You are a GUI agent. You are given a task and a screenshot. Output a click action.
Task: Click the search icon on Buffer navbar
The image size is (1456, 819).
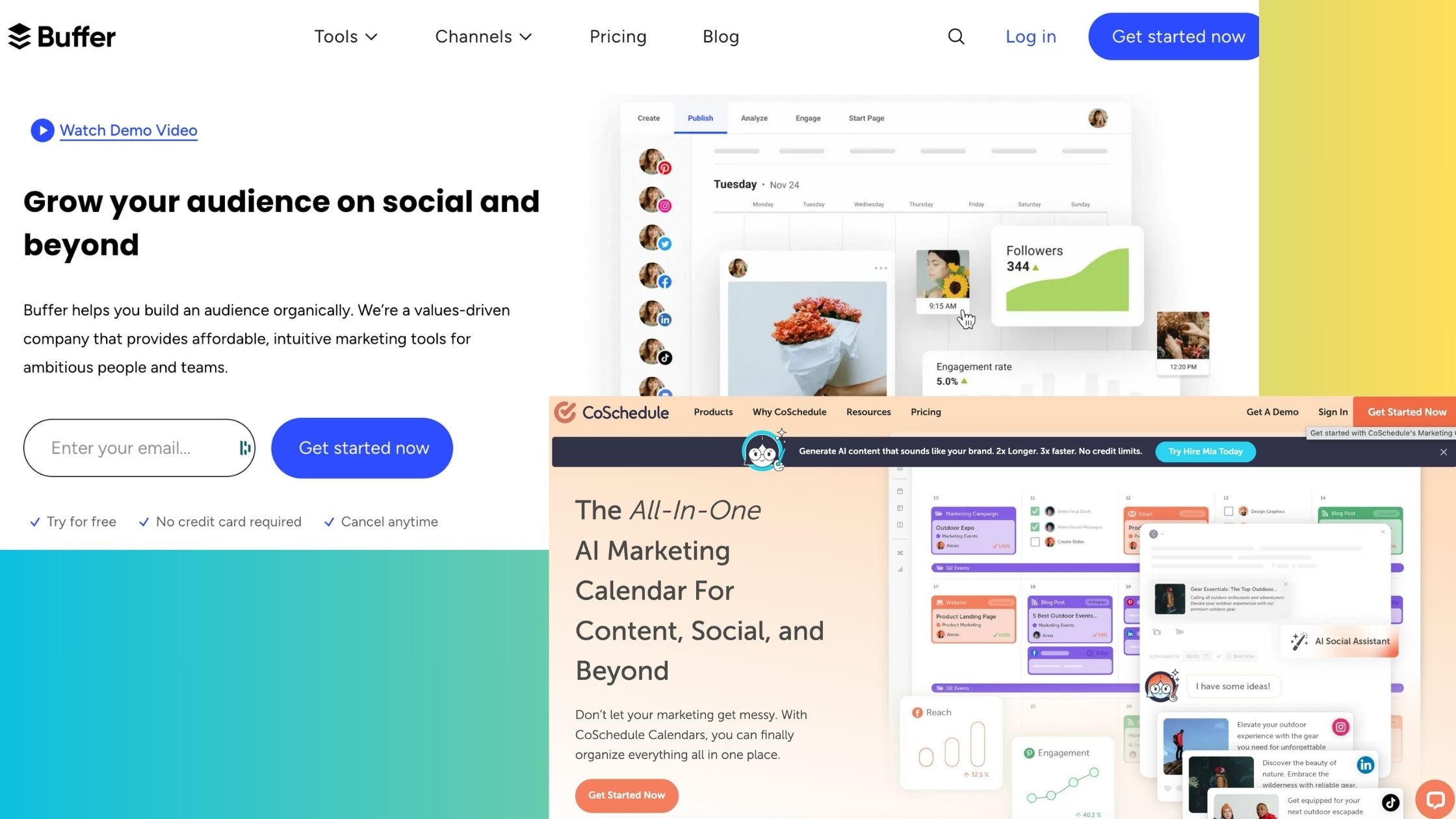pos(956,37)
